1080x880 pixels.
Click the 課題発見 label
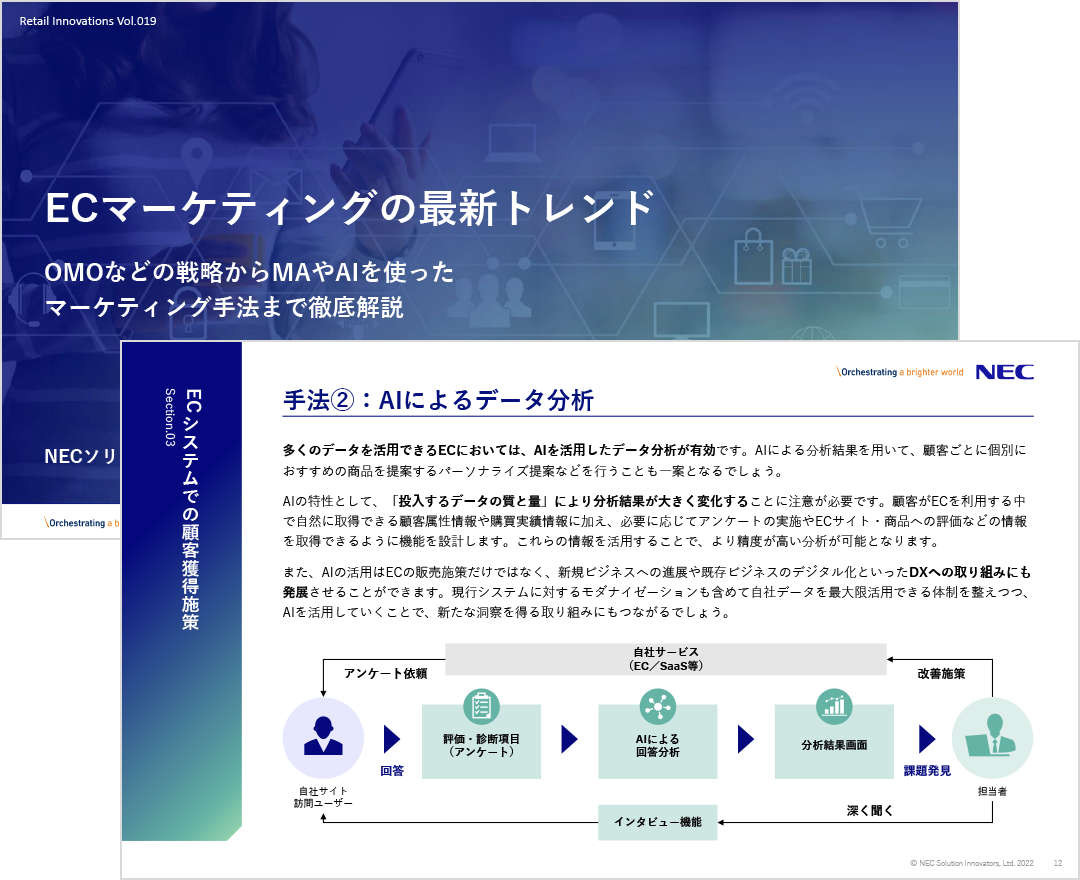tap(927, 771)
